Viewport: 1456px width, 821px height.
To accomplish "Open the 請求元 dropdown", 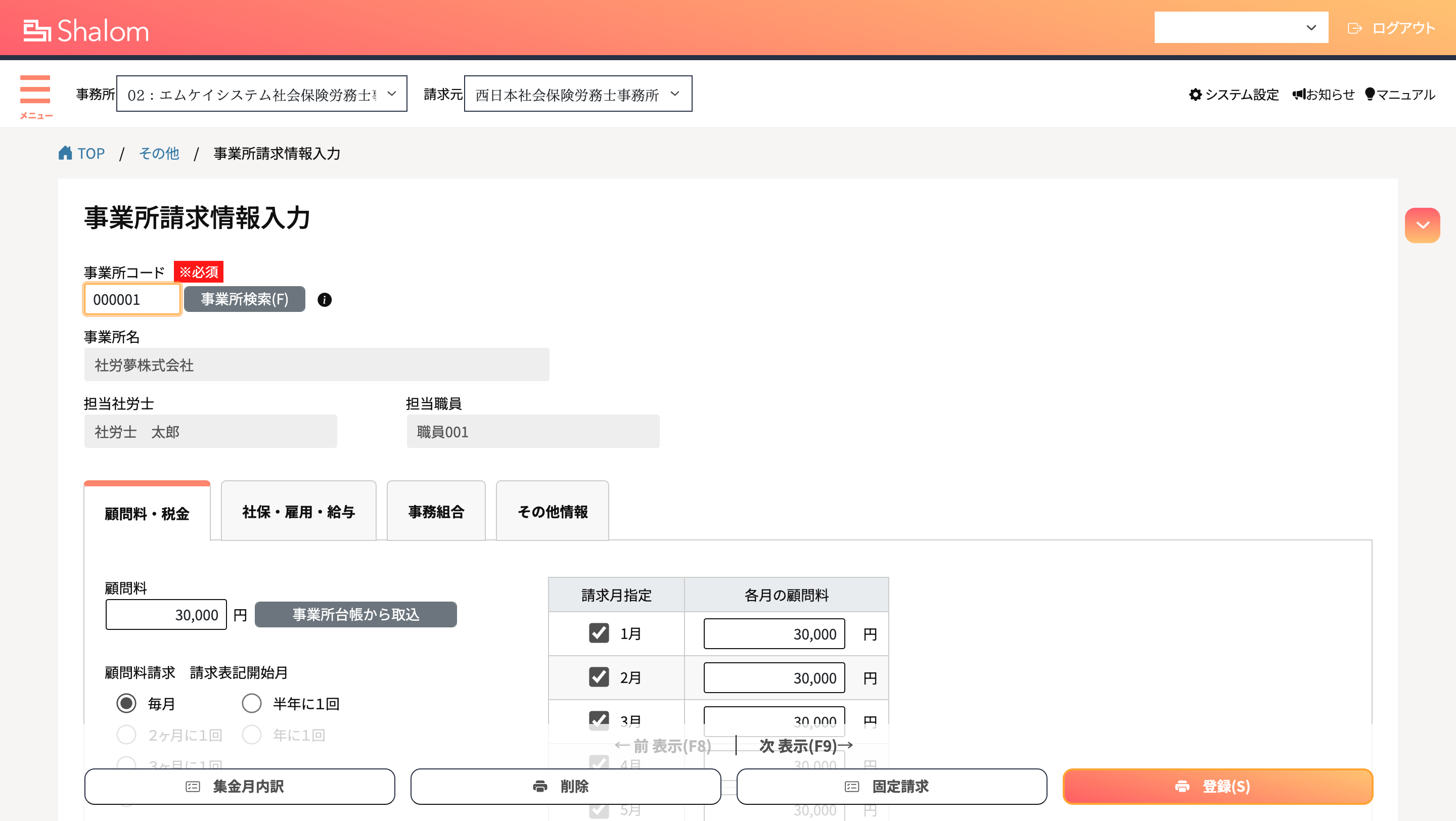I will [x=578, y=94].
